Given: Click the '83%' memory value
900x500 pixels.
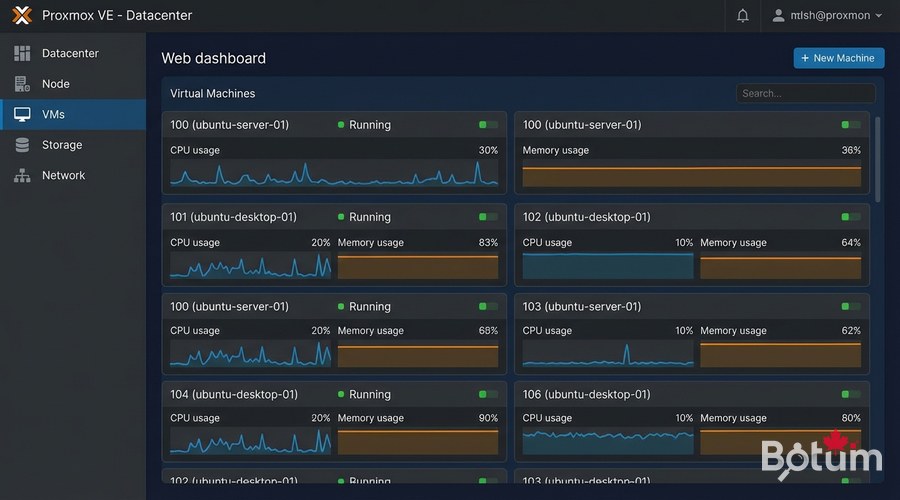Looking at the screenshot, I should click(x=488, y=242).
